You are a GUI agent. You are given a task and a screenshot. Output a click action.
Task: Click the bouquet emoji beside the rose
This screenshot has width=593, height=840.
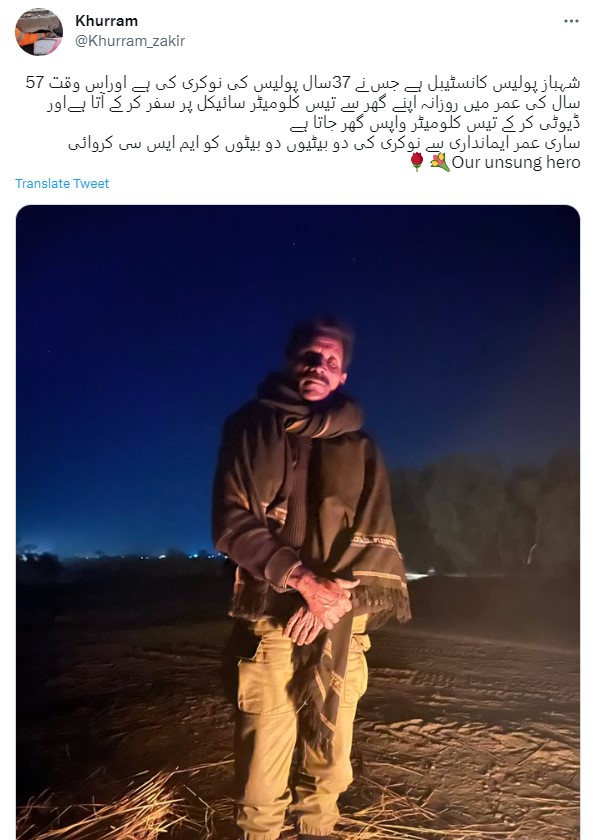click(x=439, y=161)
